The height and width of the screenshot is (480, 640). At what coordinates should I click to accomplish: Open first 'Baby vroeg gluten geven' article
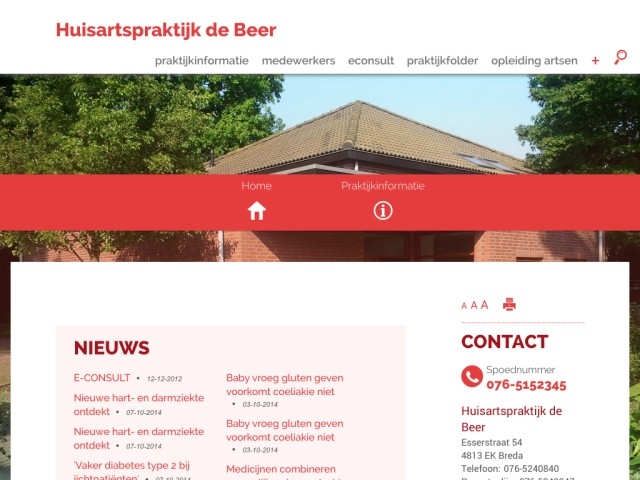click(x=284, y=384)
